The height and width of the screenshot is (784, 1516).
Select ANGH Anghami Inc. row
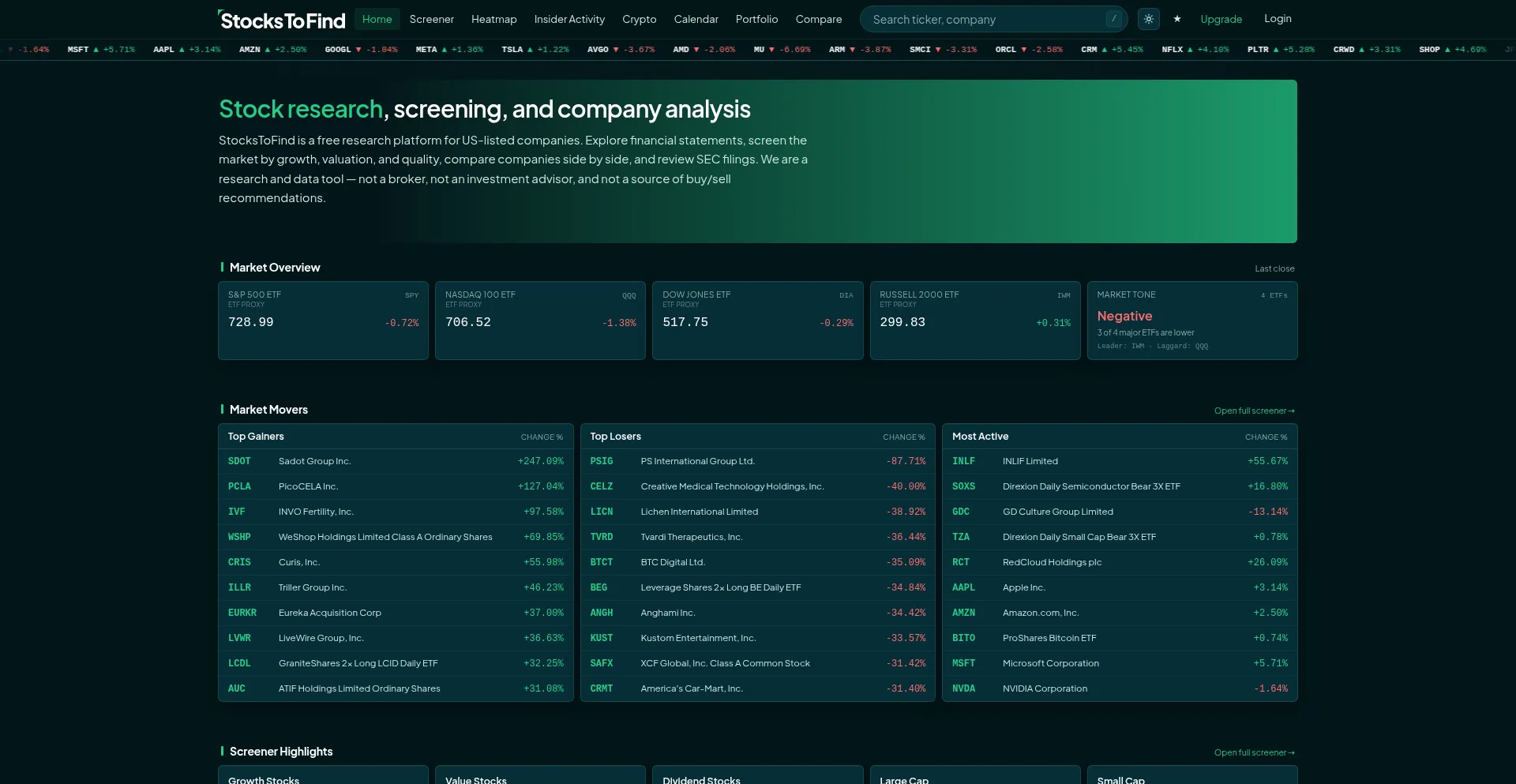pos(758,613)
